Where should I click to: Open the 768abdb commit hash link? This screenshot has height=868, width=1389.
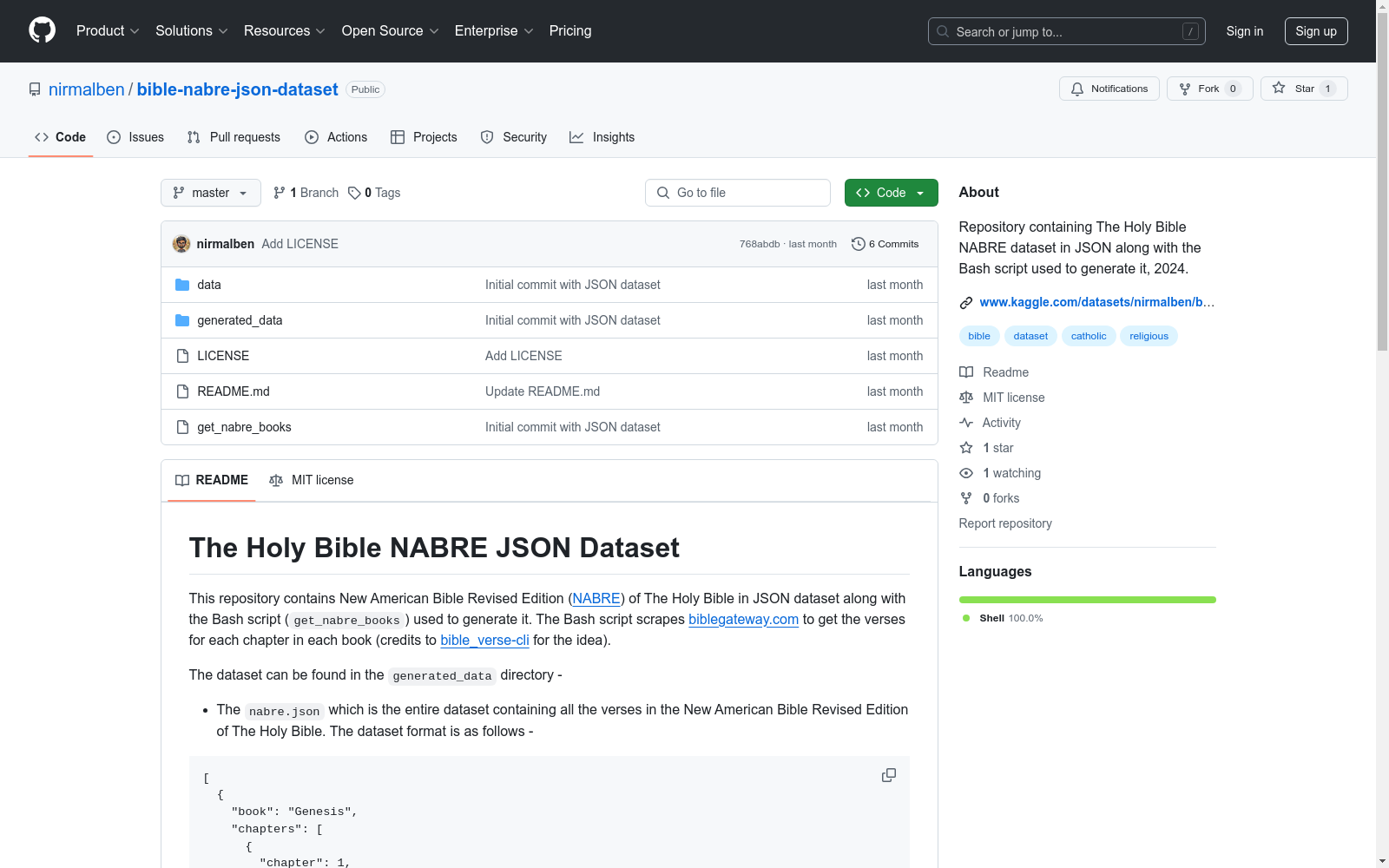760,244
